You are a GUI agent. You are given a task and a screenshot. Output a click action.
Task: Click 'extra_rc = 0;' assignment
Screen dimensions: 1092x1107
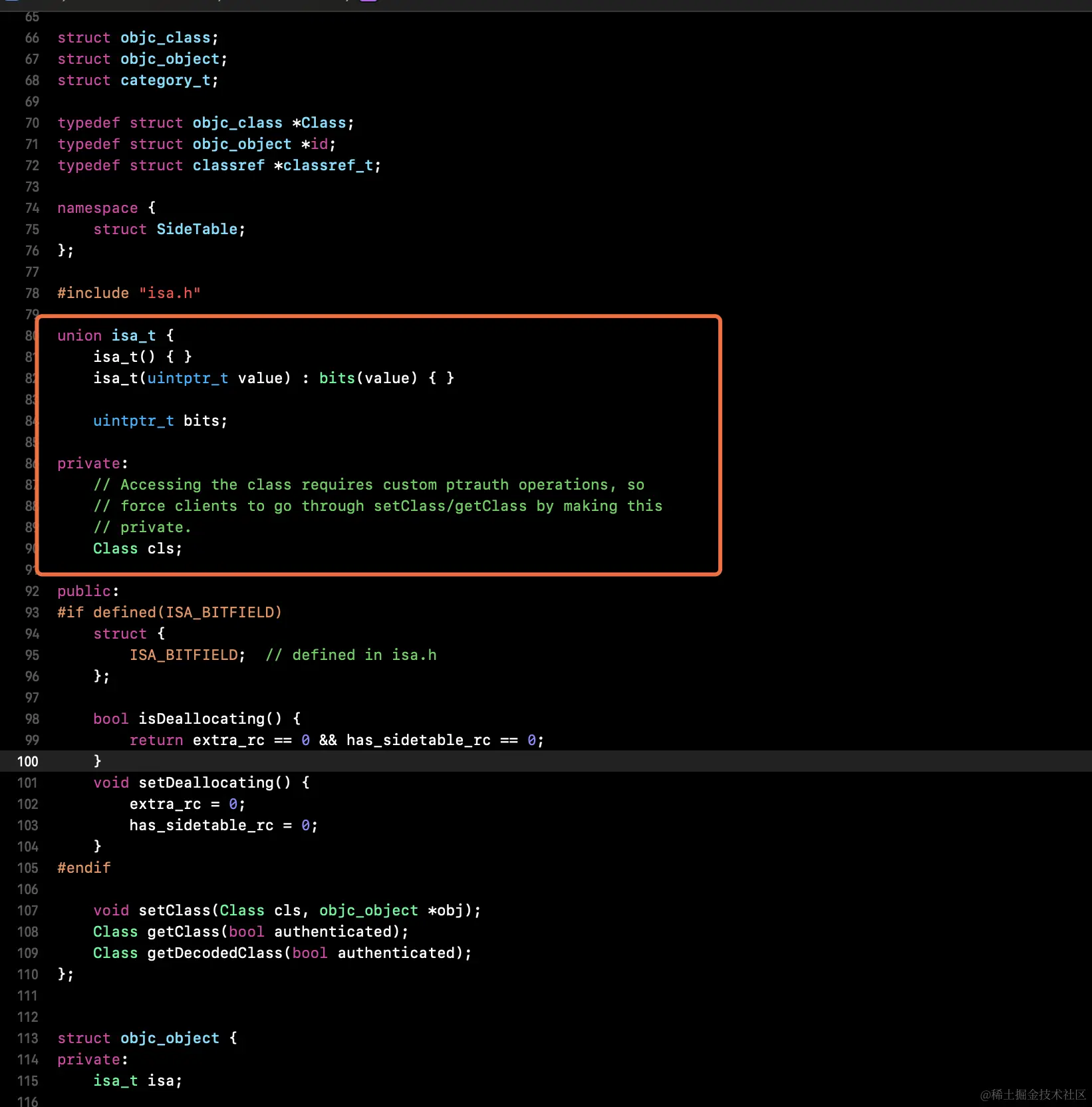pos(188,804)
